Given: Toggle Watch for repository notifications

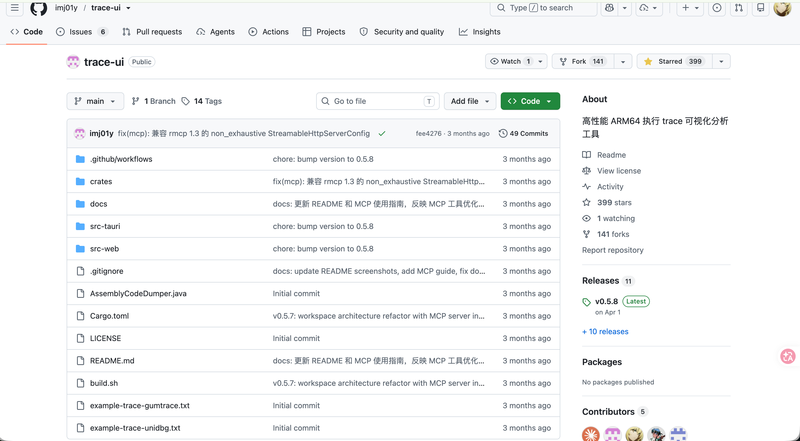Looking at the screenshot, I should pos(516,61).
